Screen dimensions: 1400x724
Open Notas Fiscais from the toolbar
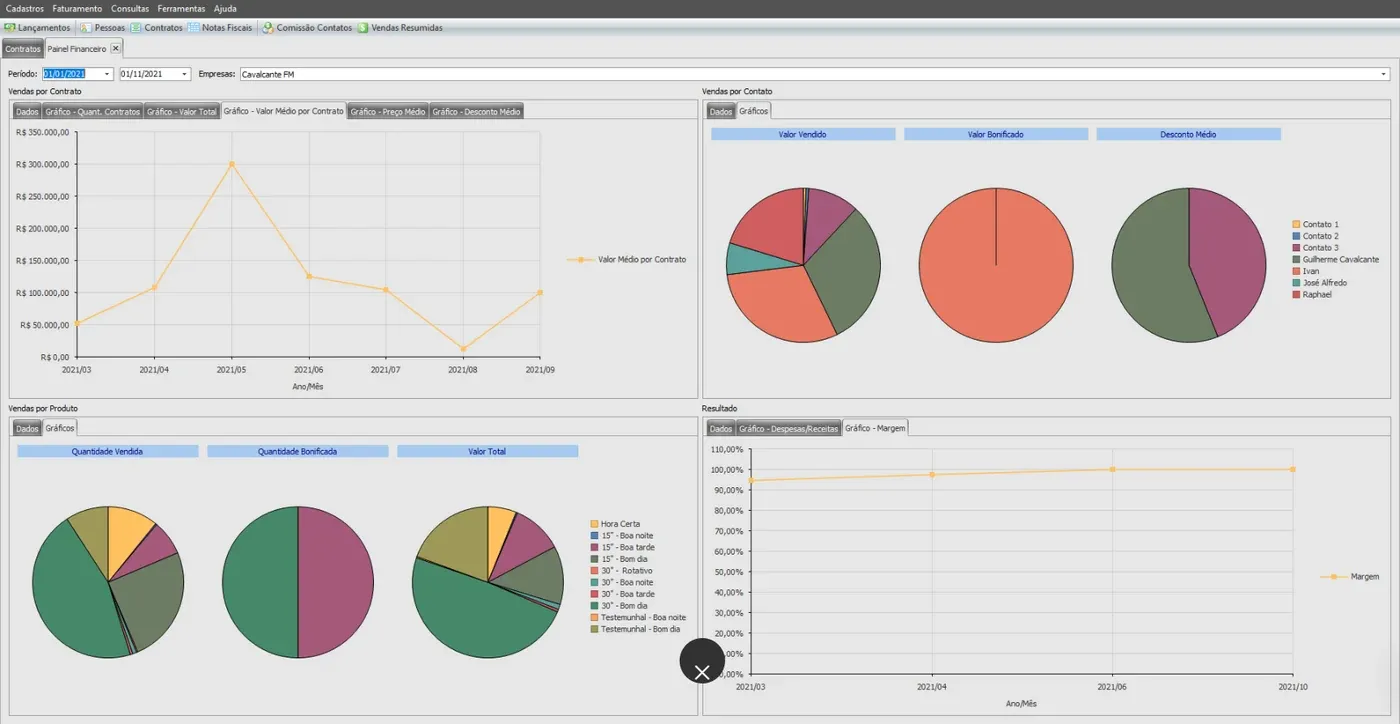click(x=220, y=28)
